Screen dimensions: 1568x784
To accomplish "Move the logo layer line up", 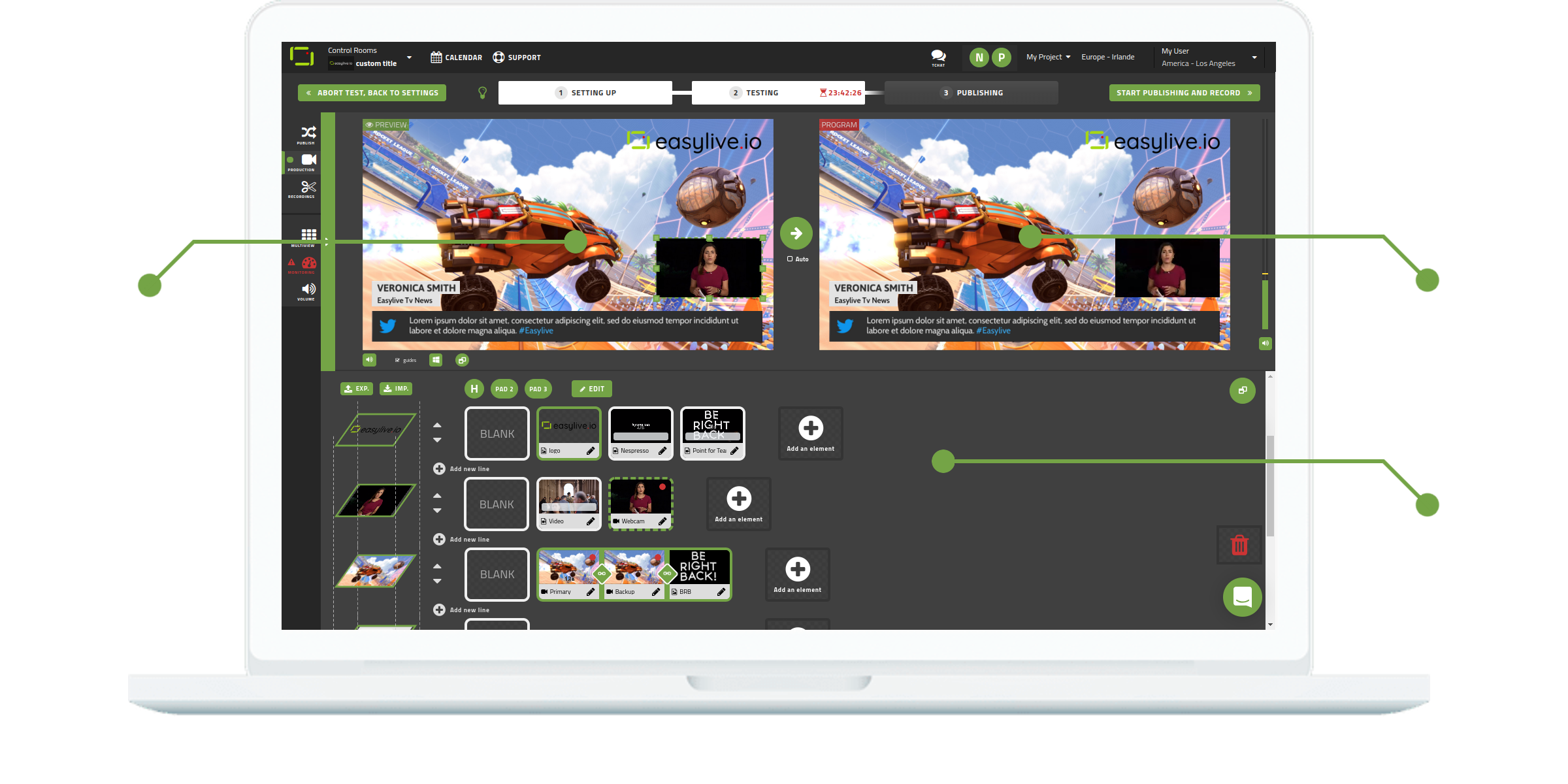I will 437,425.
